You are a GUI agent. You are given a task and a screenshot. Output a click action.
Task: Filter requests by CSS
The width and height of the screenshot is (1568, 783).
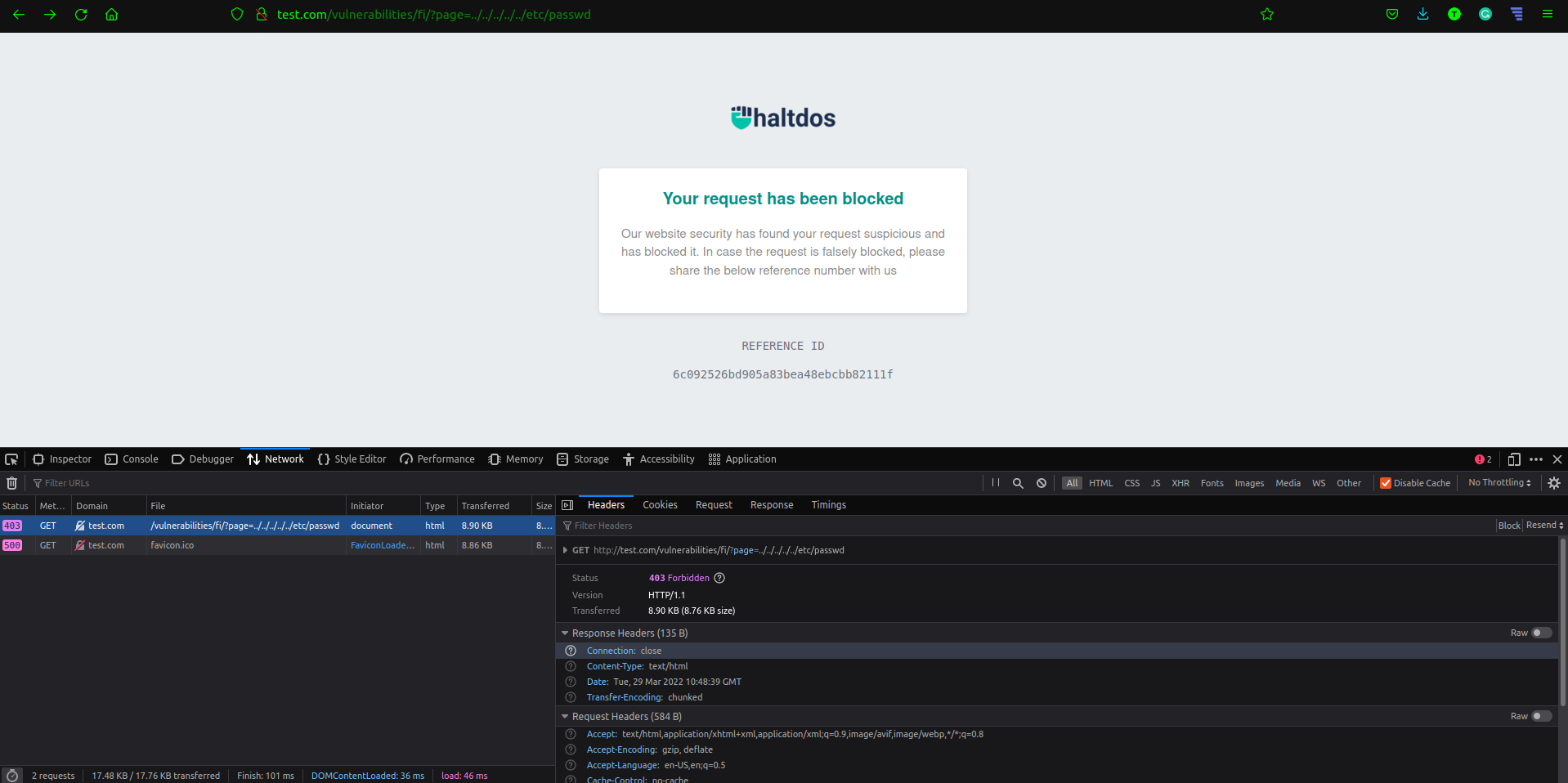click(x=1131, y=483)
